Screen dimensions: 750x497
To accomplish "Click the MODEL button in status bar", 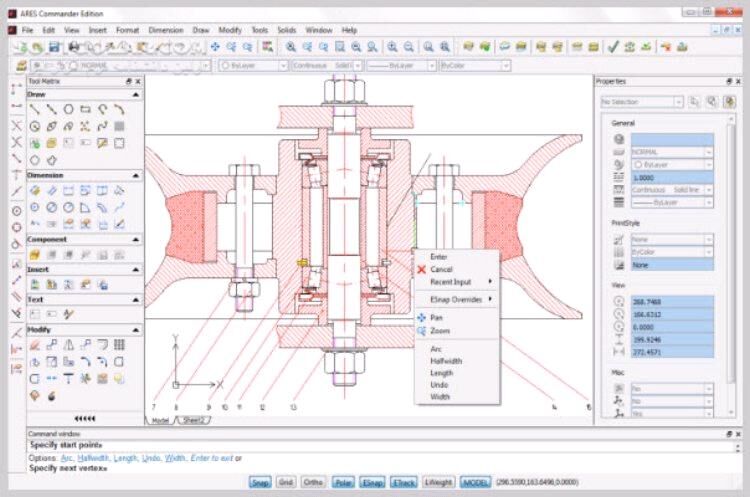I will (x=475, y=483).
